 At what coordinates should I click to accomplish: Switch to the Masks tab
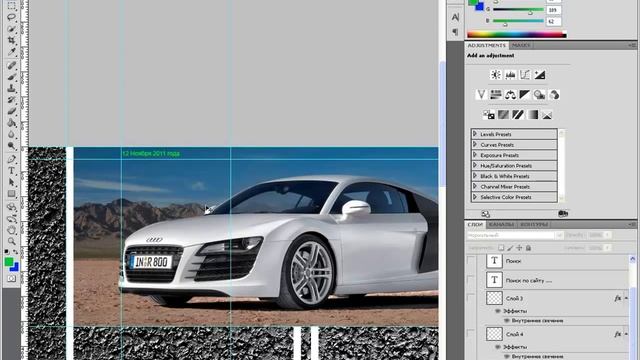(521, 45)
